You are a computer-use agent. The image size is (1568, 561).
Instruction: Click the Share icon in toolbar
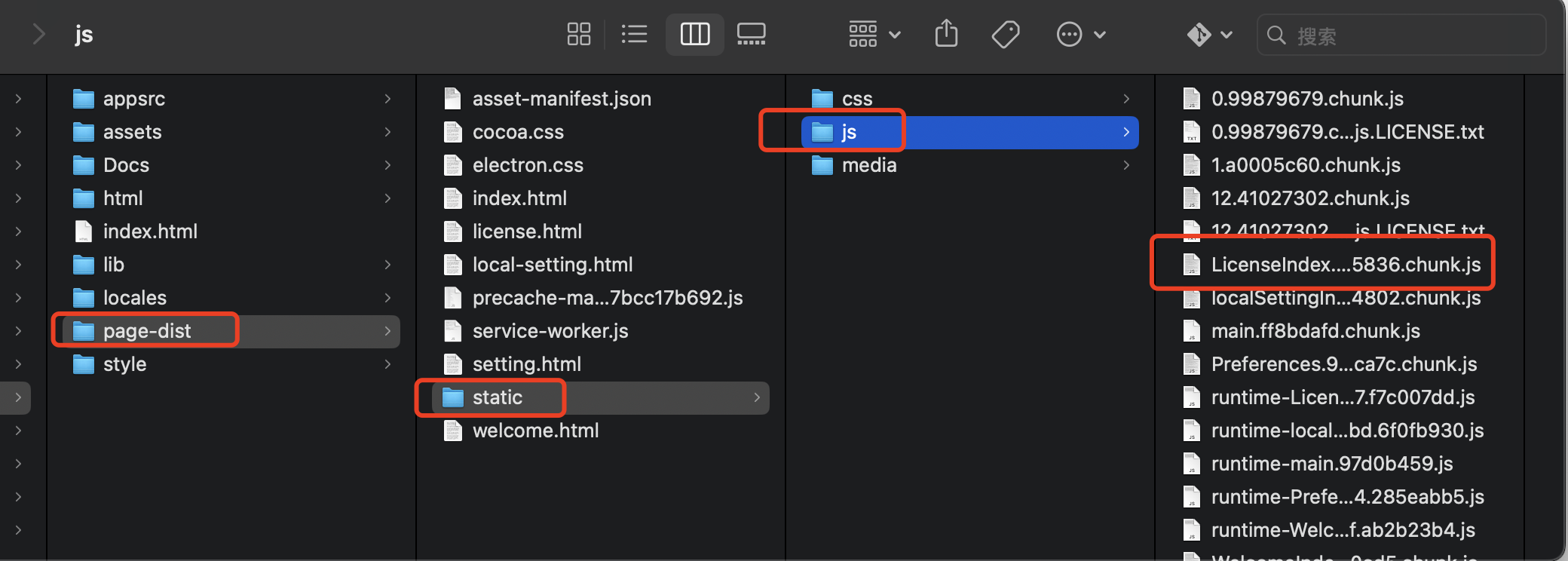click(x=946, y=34)
